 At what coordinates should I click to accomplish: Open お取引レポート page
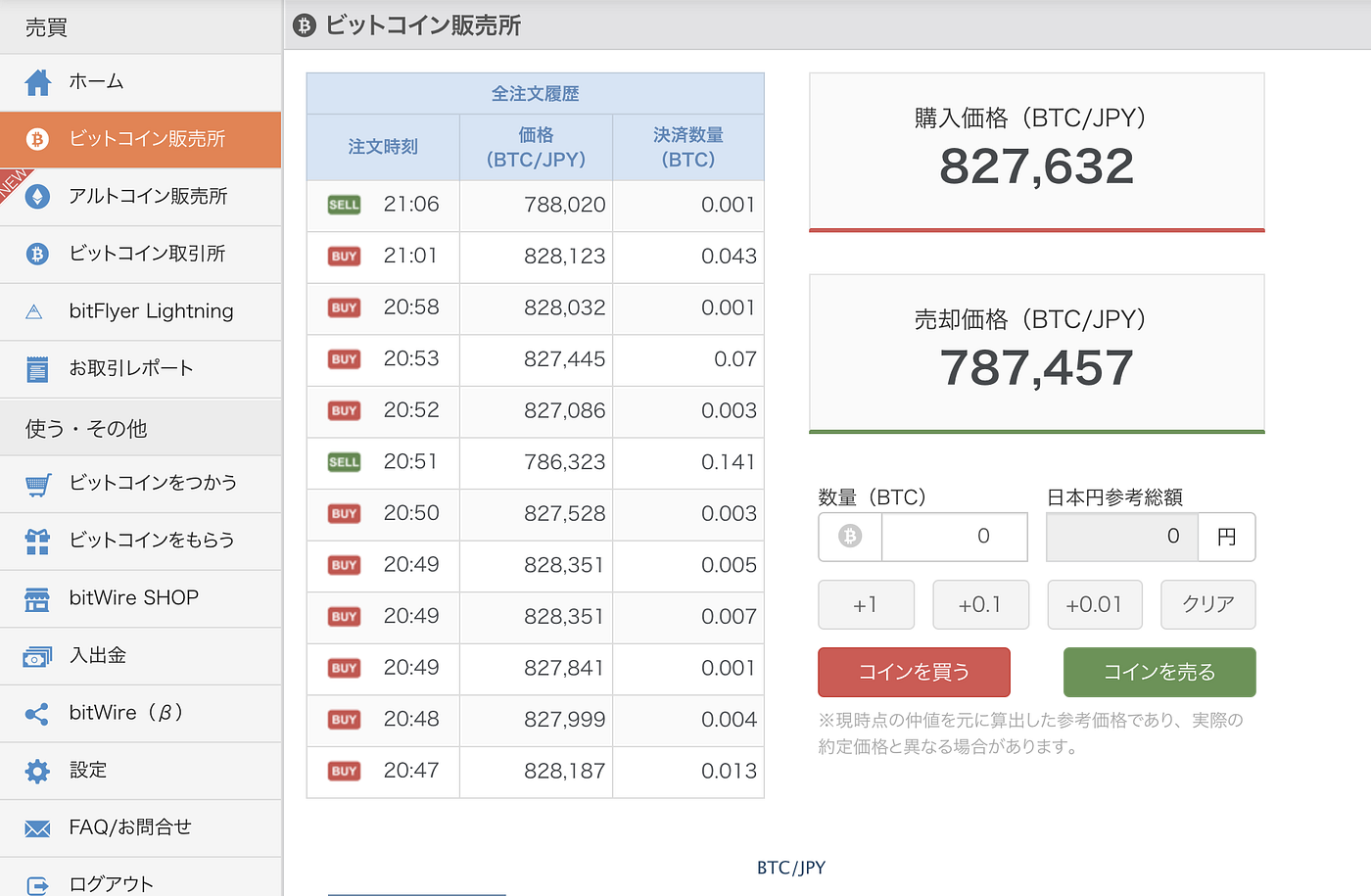(x=141, y=369)
